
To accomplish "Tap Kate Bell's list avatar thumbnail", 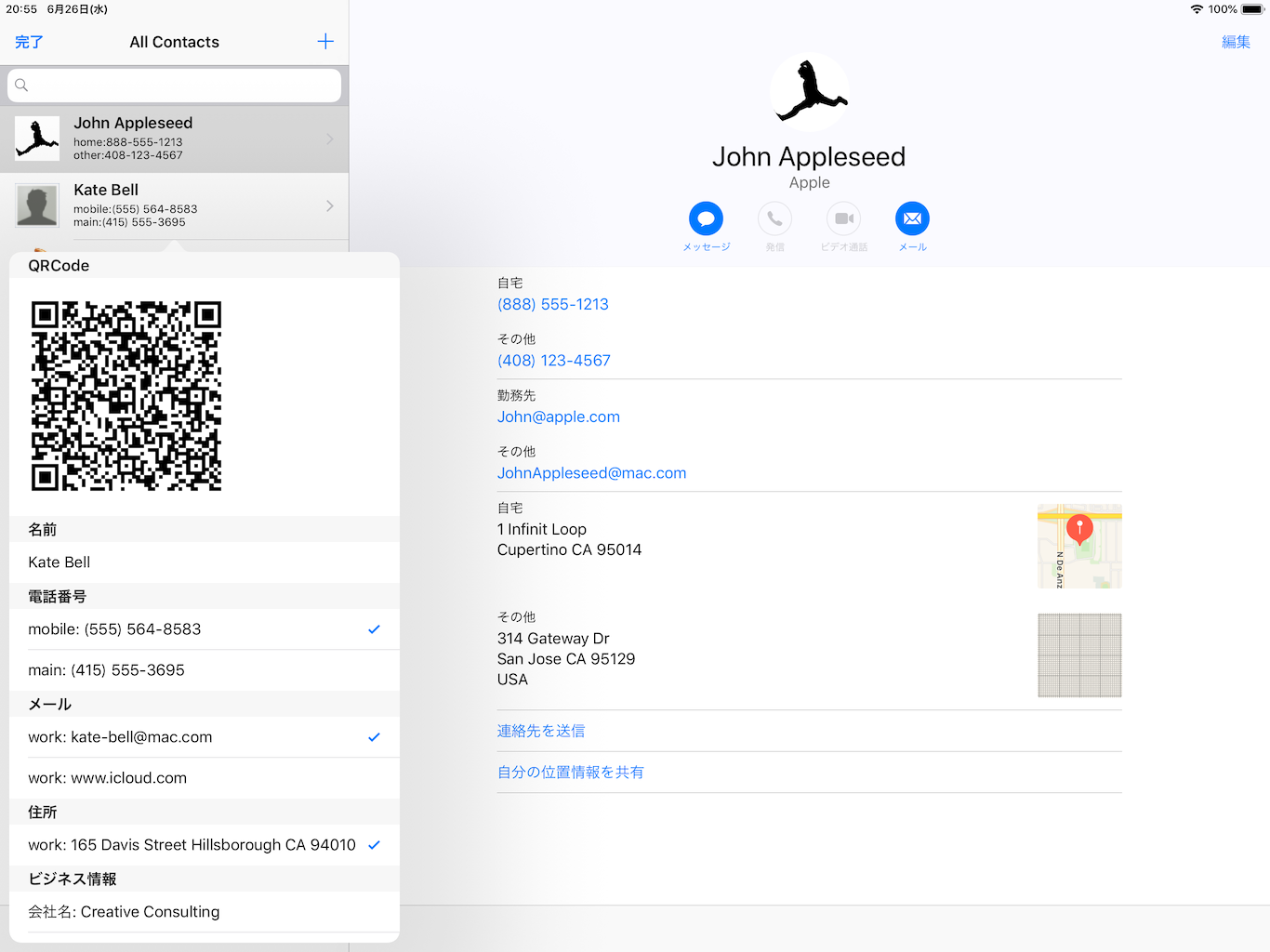I will pos(37,205).
